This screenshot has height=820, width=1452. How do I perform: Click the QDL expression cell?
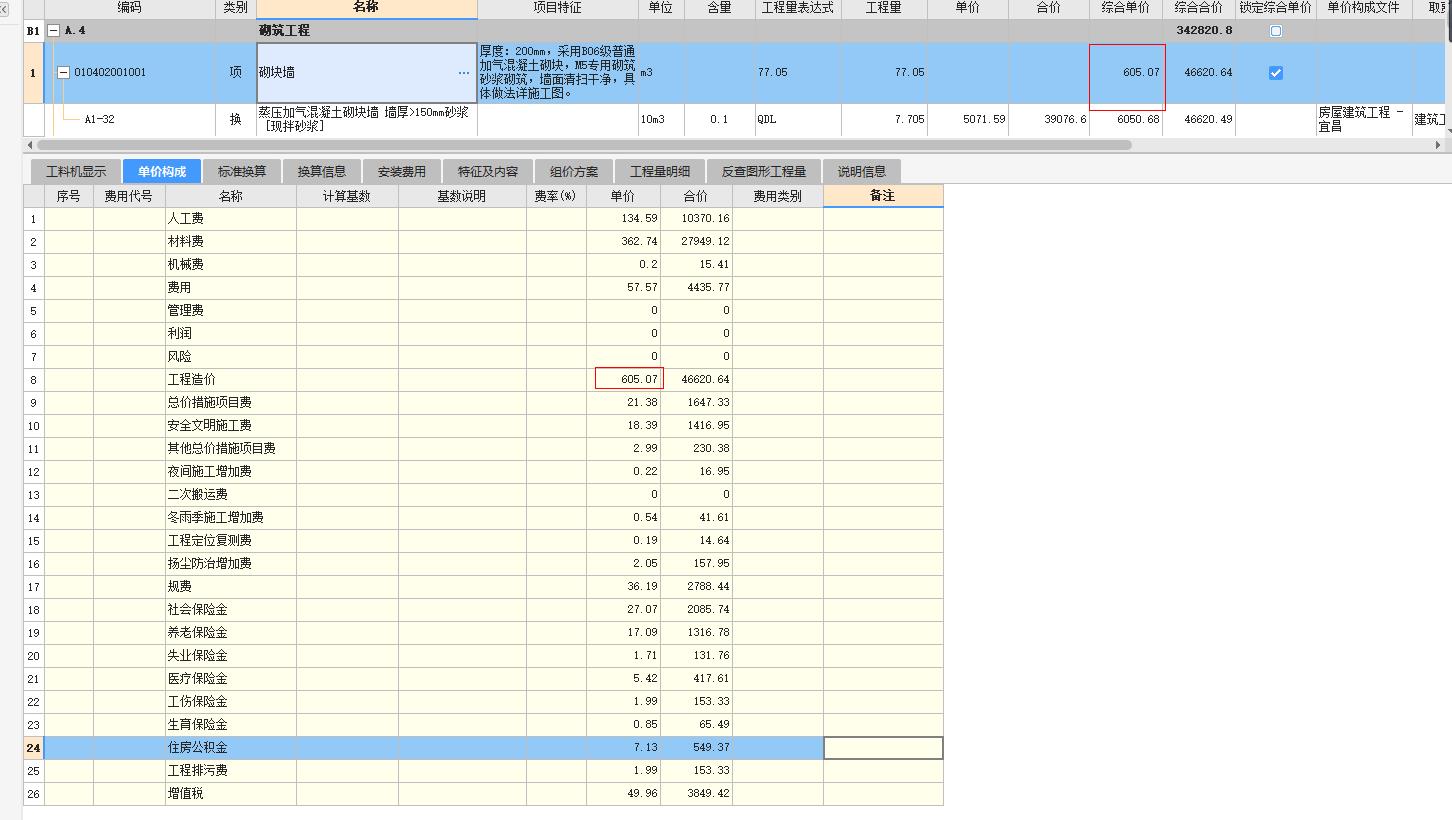click(x=798, y=119)
